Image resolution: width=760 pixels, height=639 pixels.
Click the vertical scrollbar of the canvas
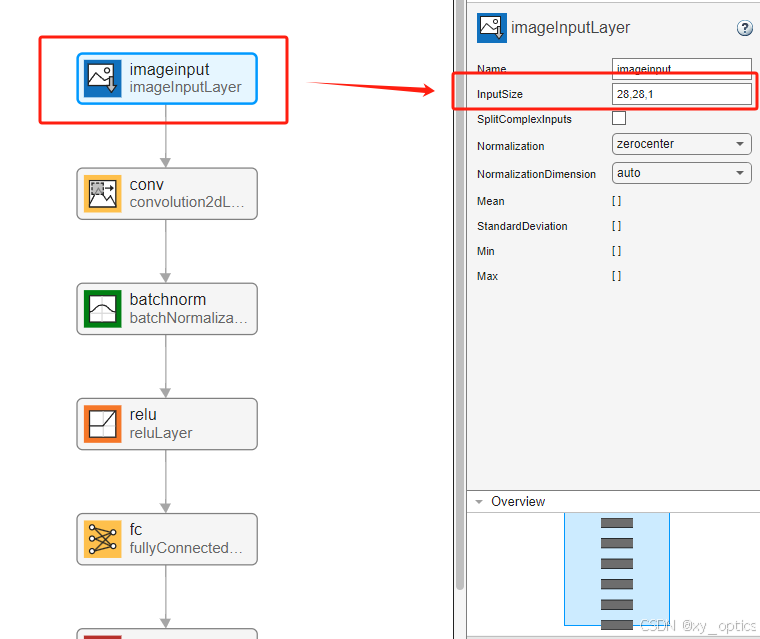(x=459, y=295)
